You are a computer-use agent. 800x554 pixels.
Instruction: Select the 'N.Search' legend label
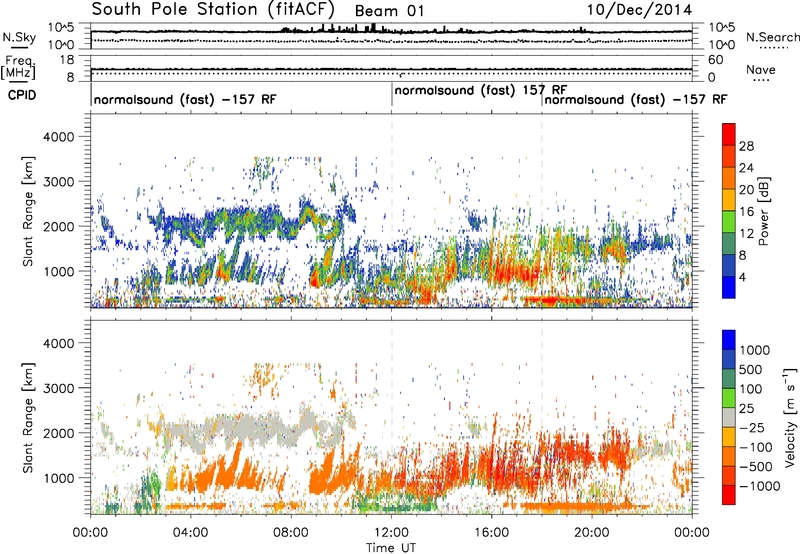coord(772,37)
